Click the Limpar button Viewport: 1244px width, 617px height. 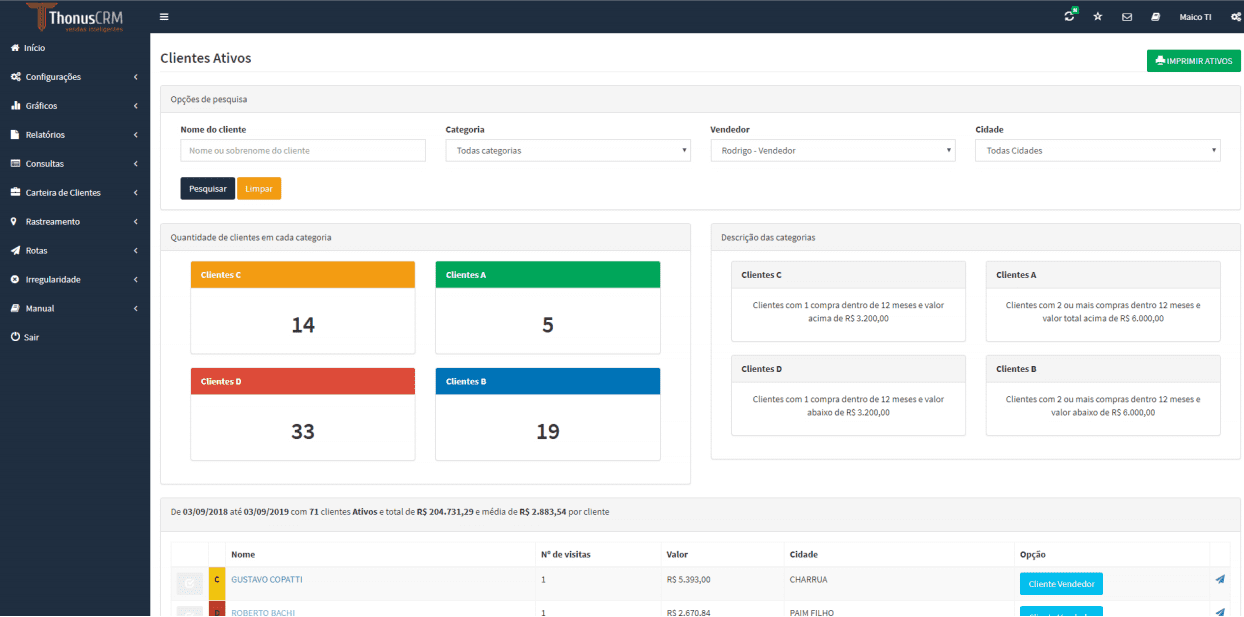click(259, 188)
